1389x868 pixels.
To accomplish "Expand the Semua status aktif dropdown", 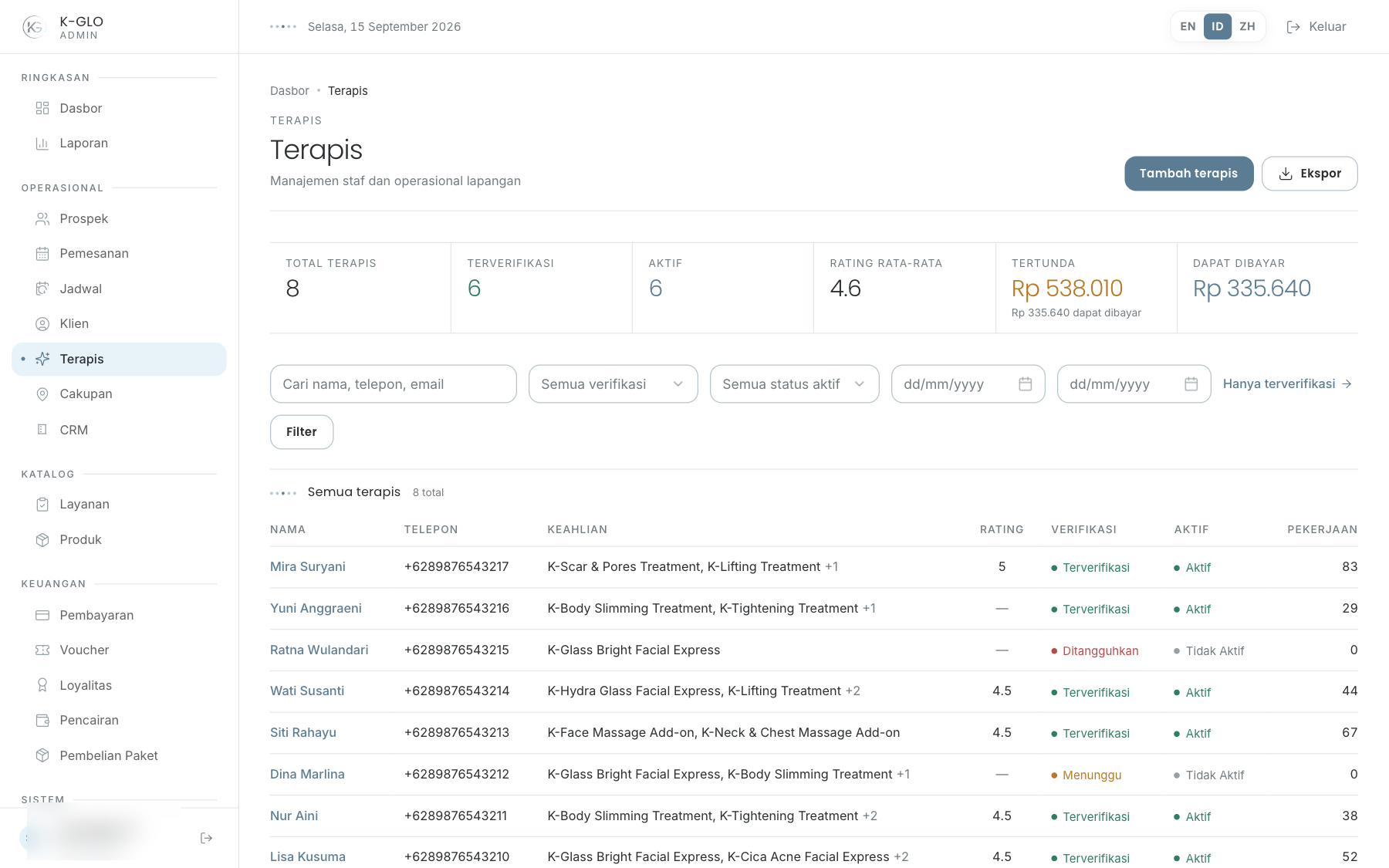I will [x=795, y=384].
